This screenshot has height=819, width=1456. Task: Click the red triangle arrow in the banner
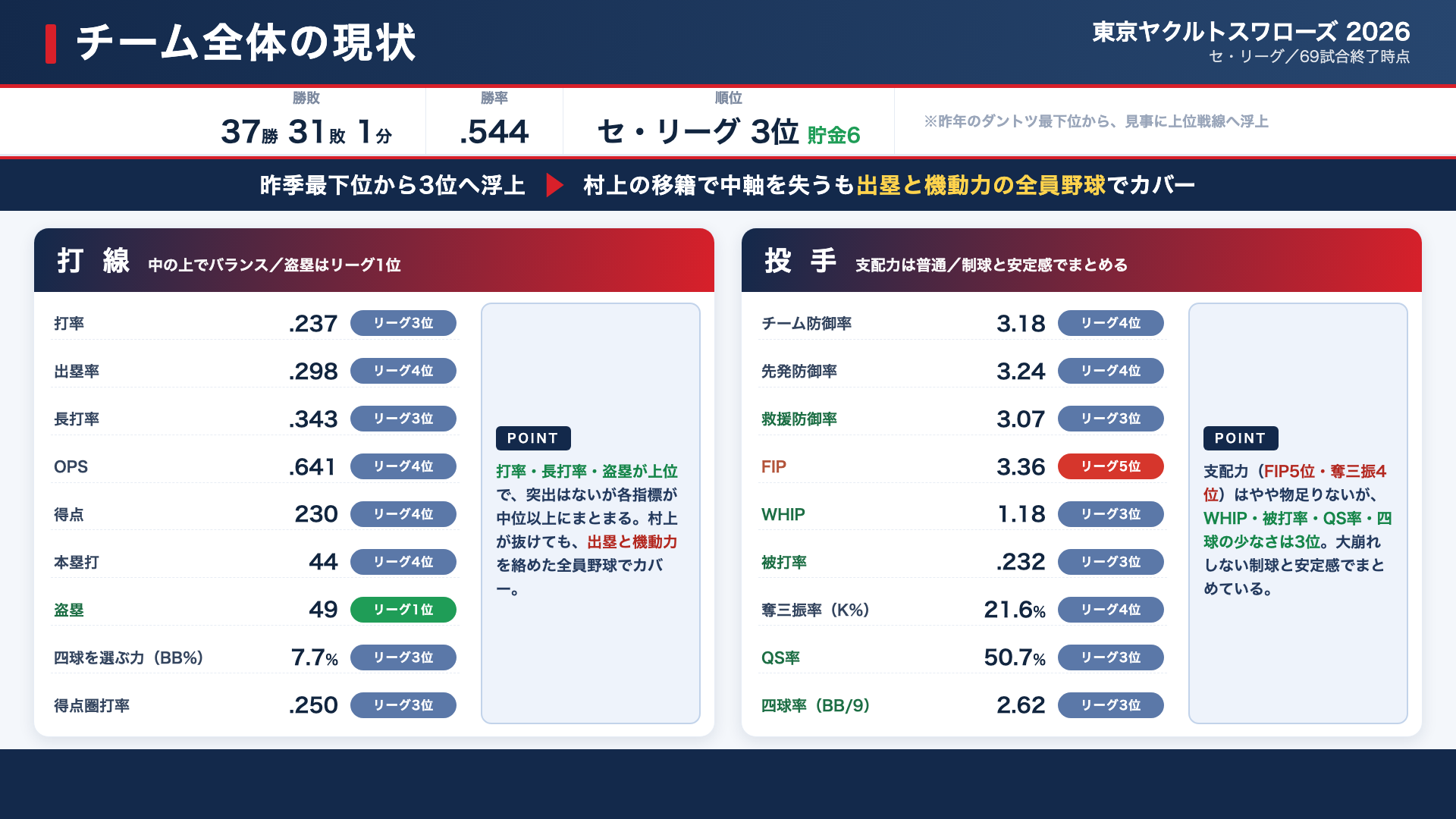555,185
